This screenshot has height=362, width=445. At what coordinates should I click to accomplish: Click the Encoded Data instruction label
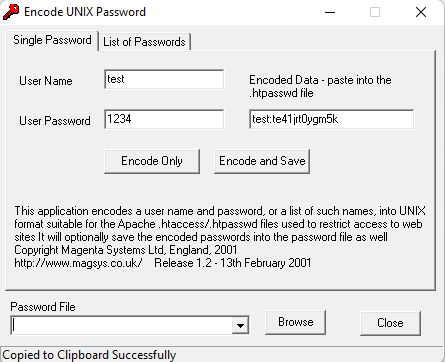pyautogui.click(x=320, y=86)
